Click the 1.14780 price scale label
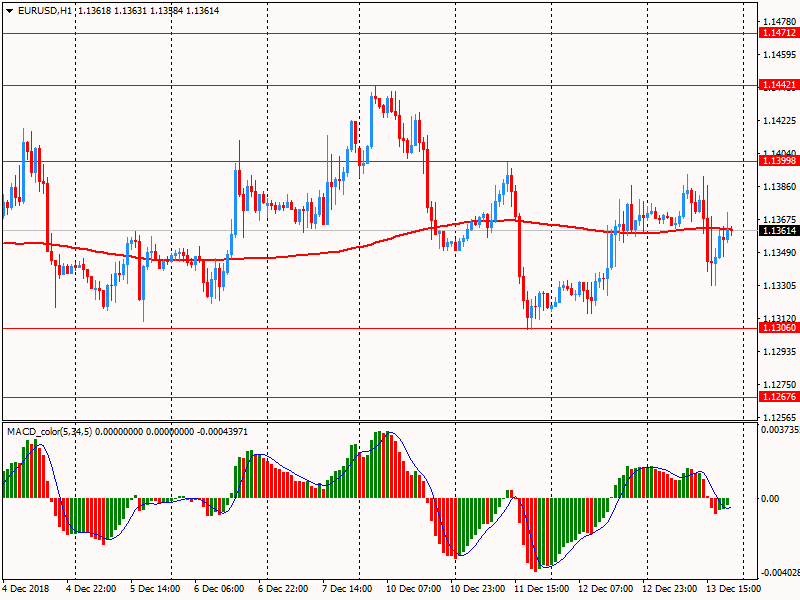 point(778,21)
